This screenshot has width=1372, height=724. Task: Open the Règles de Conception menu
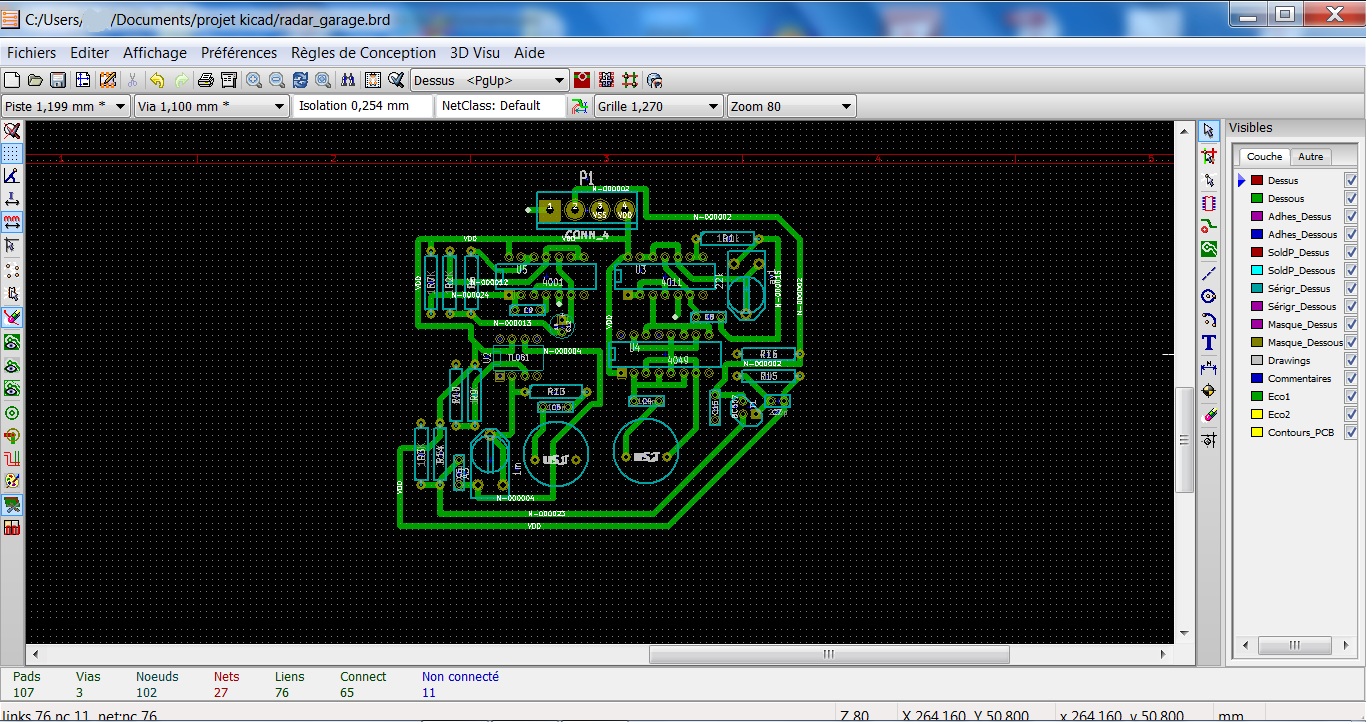pyautogui.click(x=363, y=53)
